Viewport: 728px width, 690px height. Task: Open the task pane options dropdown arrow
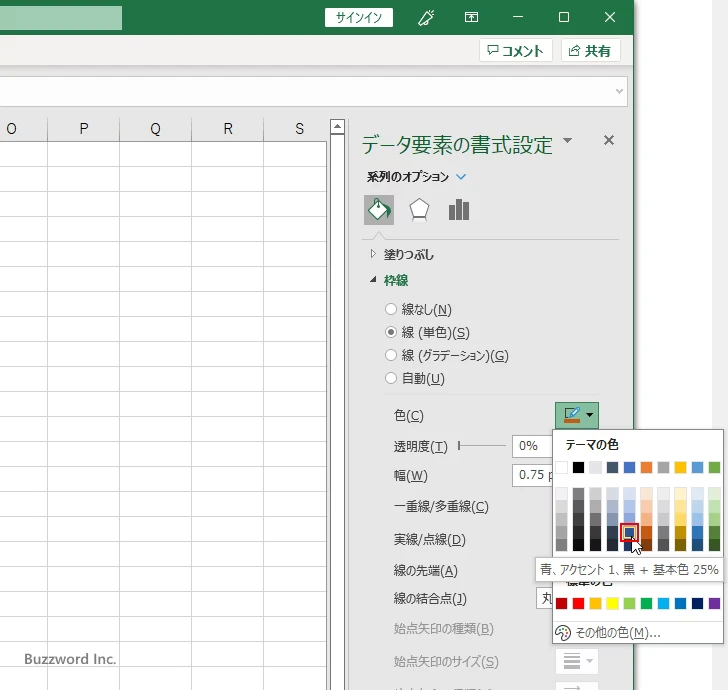(567, 140)
